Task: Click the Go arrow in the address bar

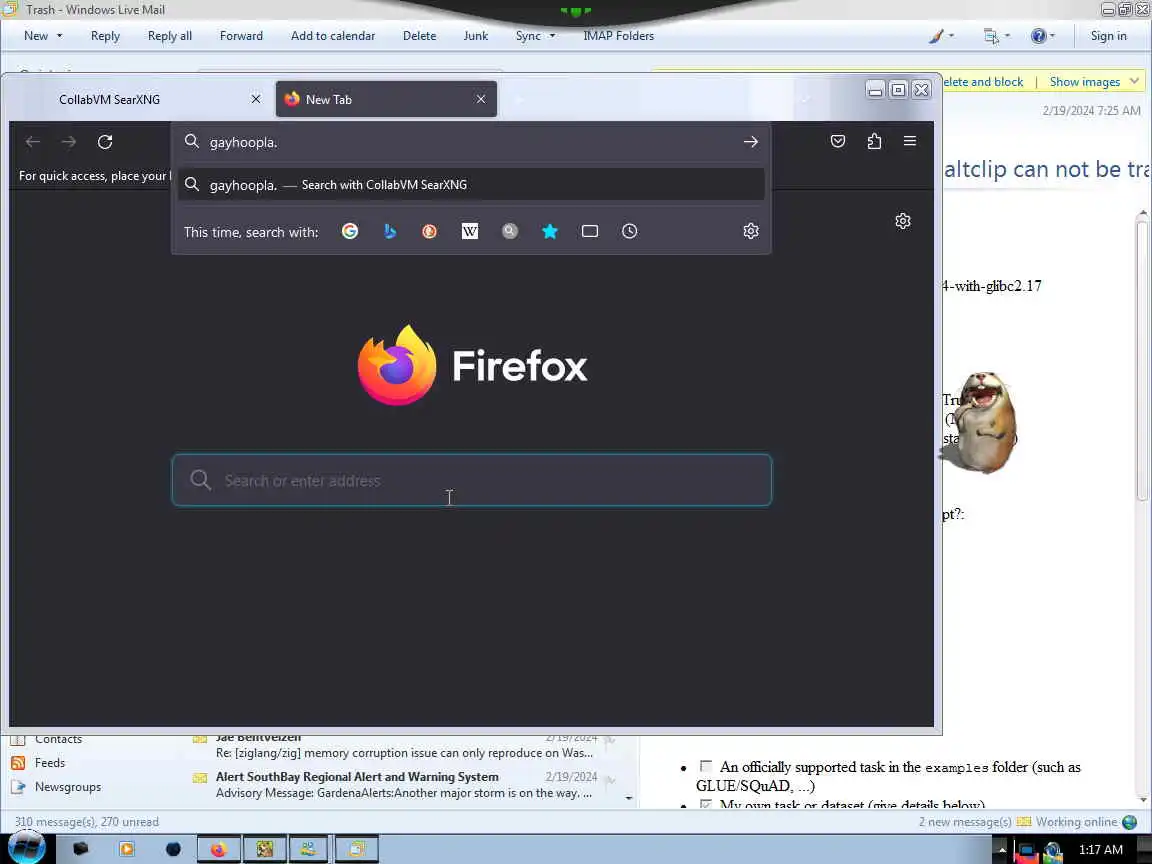Action: pyautogui.click(x=750, y=142)
